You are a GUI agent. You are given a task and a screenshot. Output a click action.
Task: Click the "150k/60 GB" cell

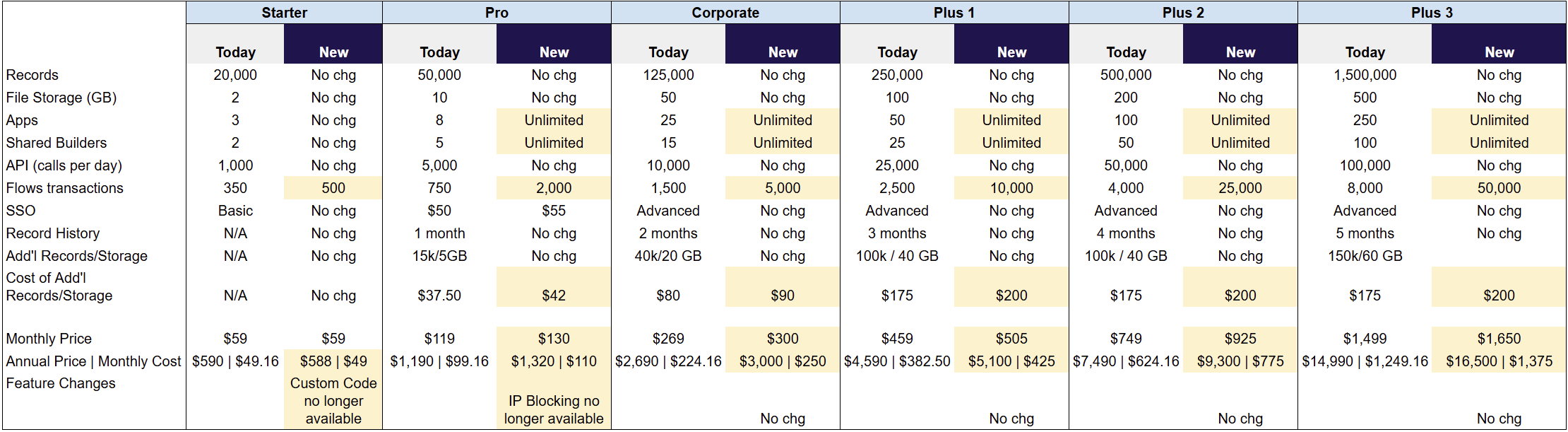click(x=1365, y=256)
